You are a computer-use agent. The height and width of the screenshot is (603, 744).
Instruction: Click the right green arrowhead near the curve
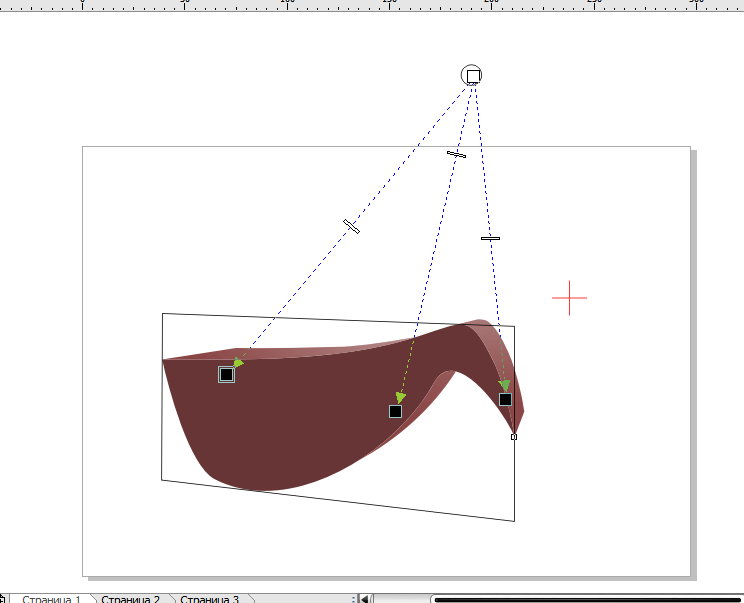pyautogui.click(x=505, y=385)
